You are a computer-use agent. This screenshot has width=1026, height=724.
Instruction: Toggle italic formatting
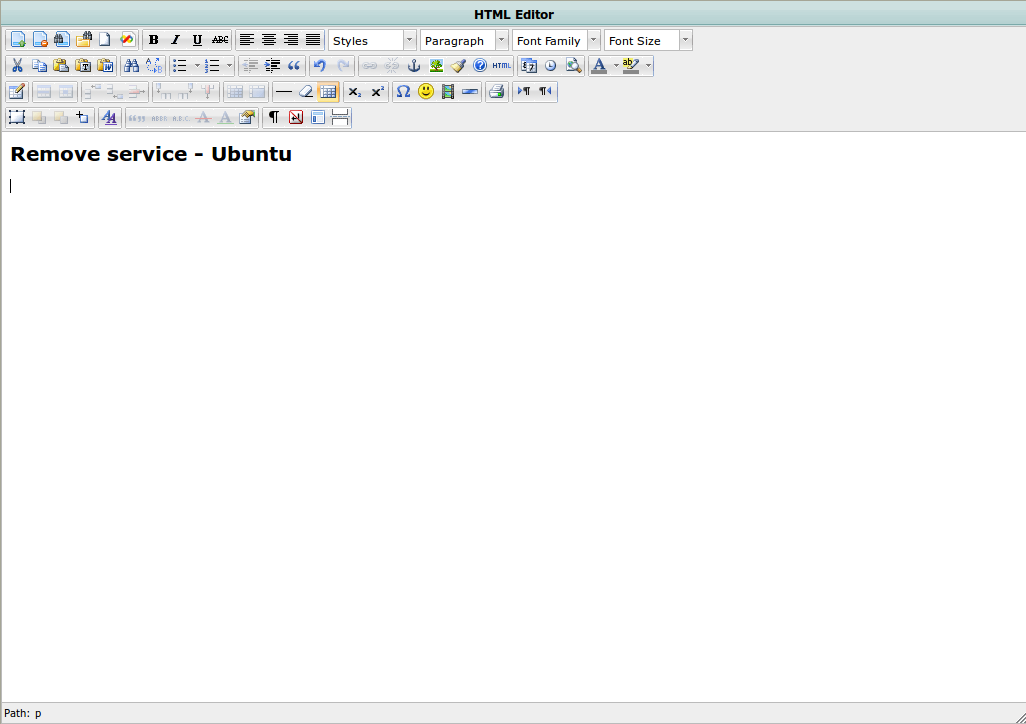[x=175, y=40]
